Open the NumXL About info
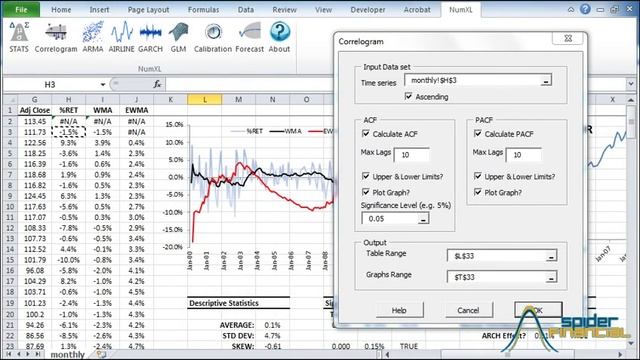The width and height of the screenshot is (640, 360). click(279, 38)
